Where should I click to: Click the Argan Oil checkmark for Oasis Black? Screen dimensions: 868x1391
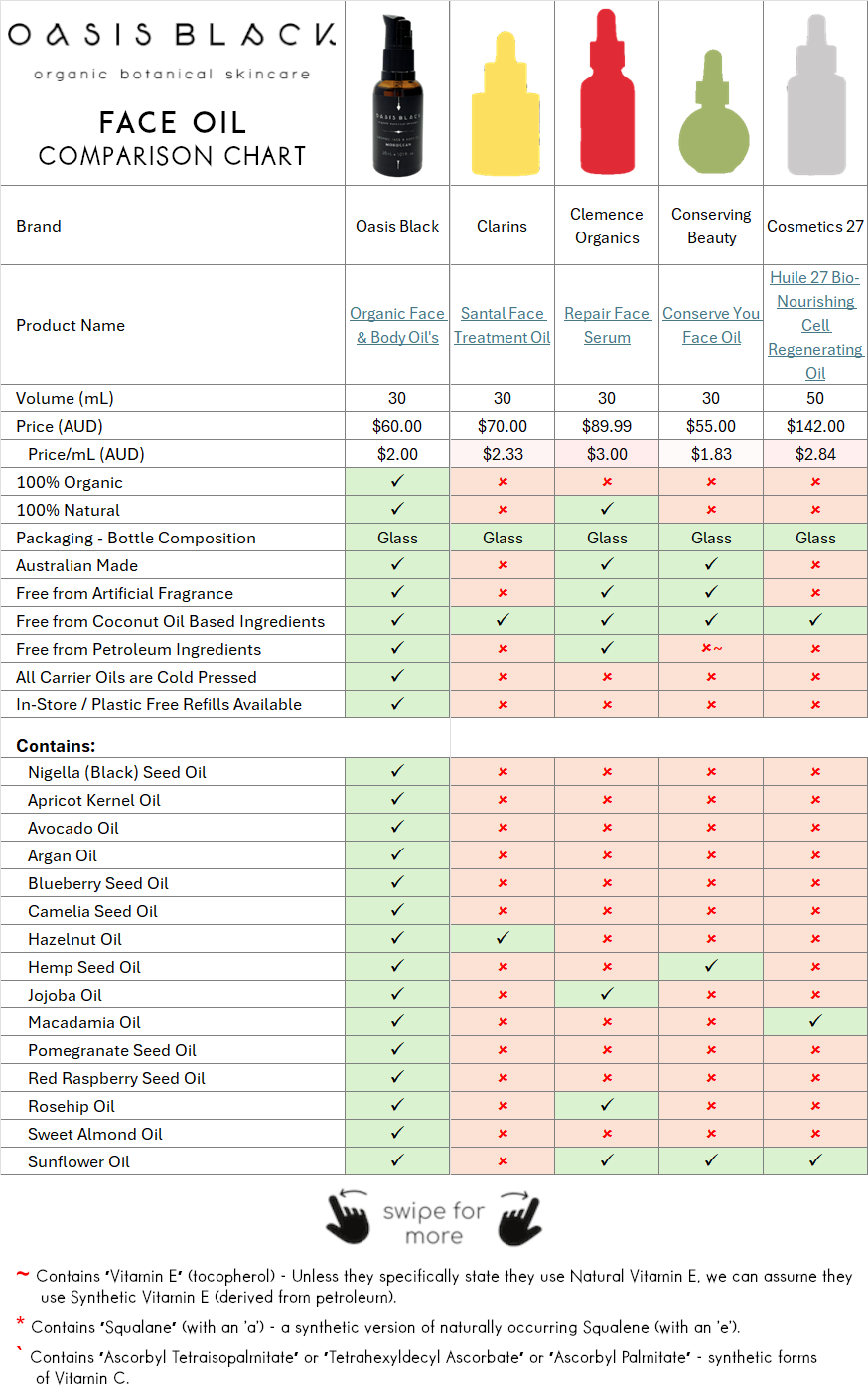(397, 854)
